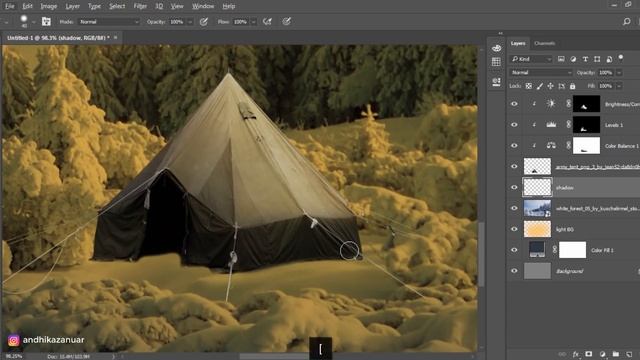Image resolution: width=640 pixels, height=360 pixels.
Task: Toggle visibility of the shadow layer
Action: coord(514,187)
